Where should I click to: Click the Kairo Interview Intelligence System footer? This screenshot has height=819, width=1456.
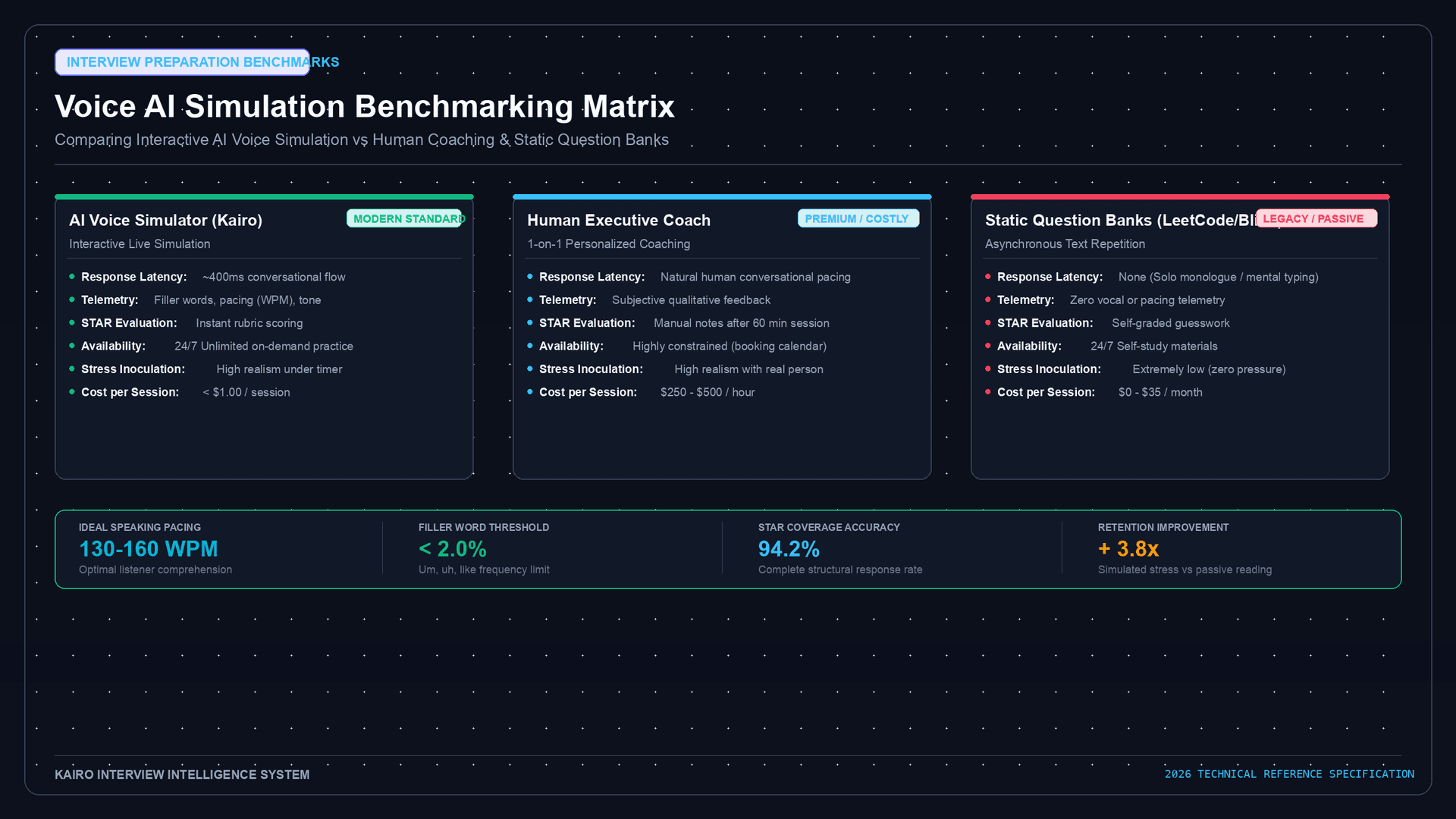pyautogui.click(x=182, y=774)
